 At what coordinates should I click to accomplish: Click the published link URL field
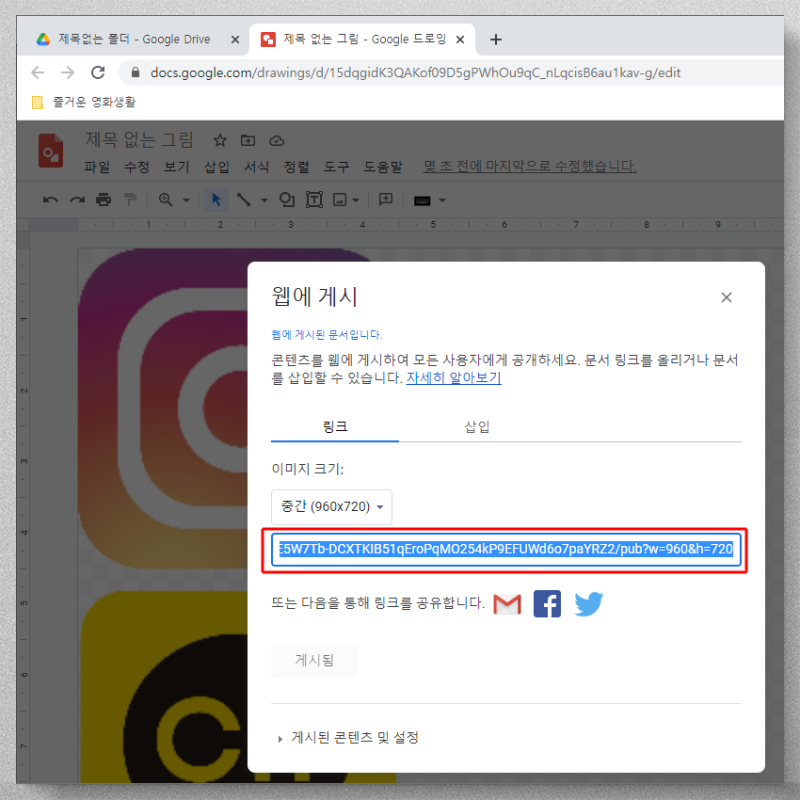[x=506, y=549]
